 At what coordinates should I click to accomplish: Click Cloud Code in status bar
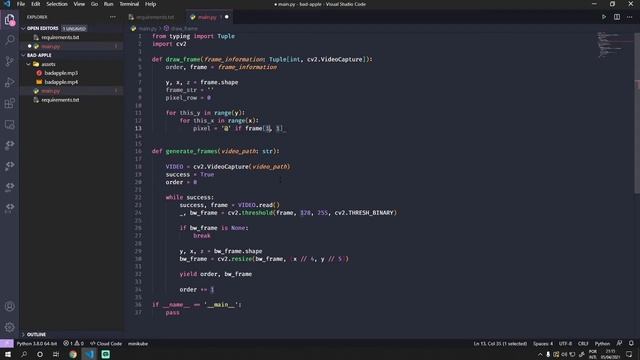[106, 344]
